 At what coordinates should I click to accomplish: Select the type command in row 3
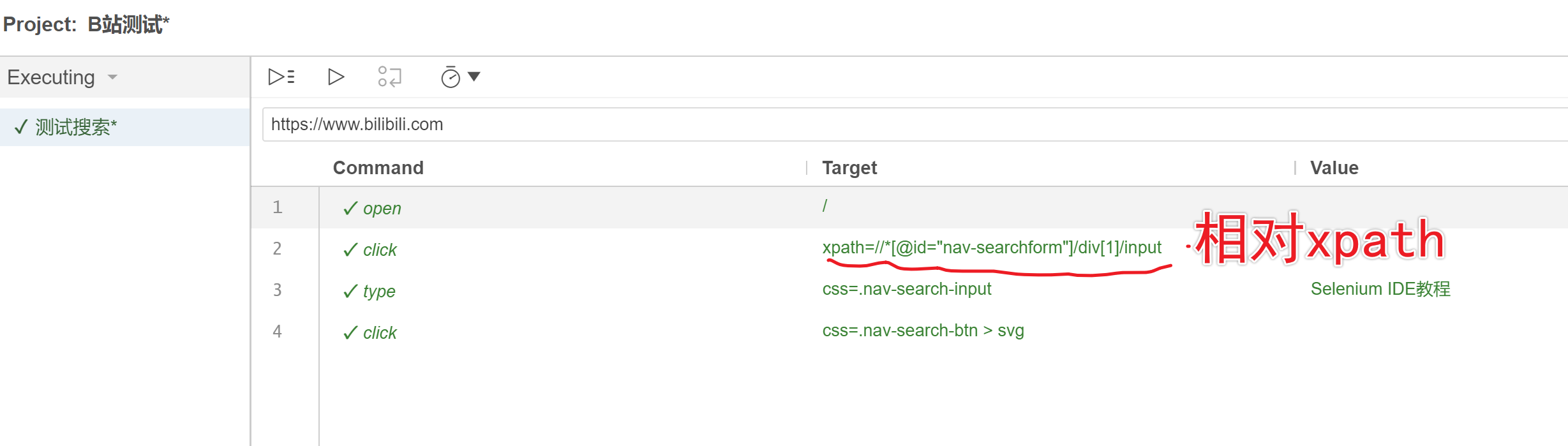[379, 292]
